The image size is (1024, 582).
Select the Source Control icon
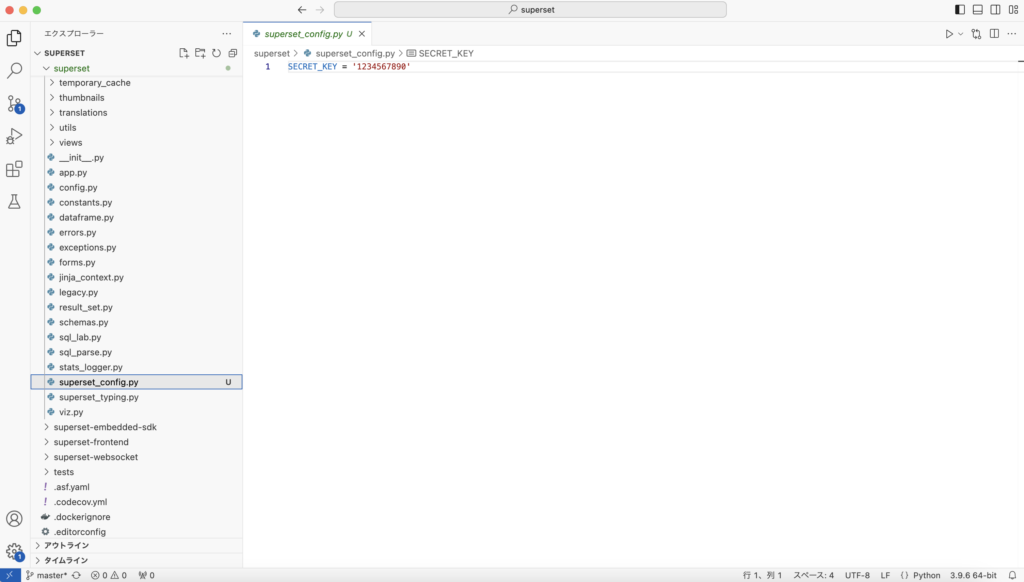[14, 103]
